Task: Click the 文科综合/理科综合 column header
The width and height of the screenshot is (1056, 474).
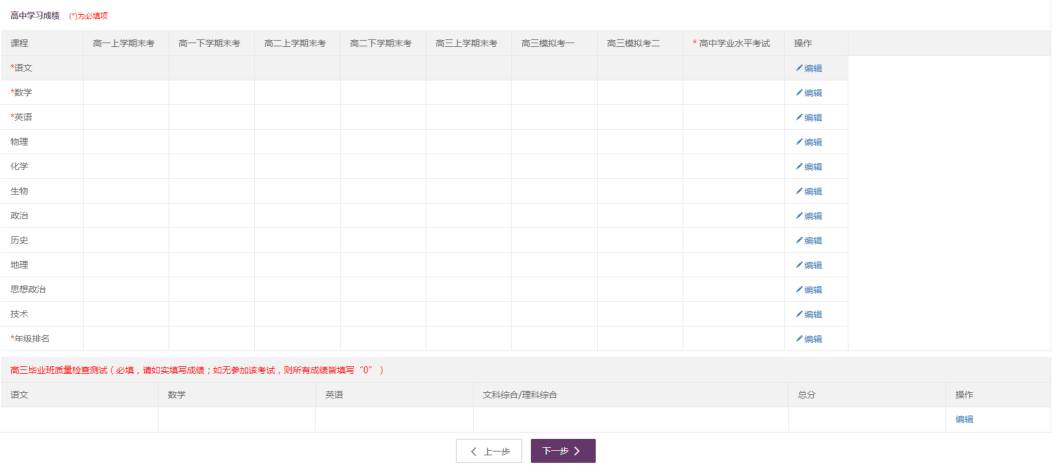Action: 520,395
